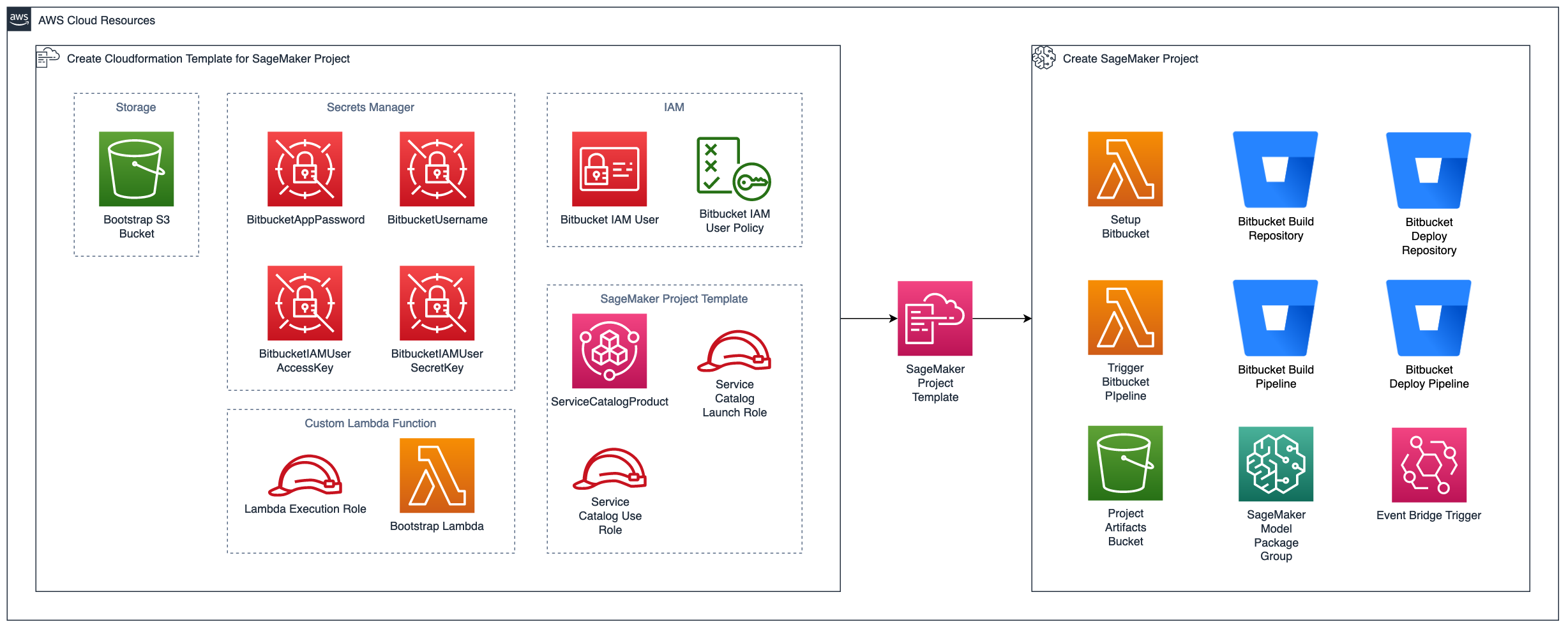
Task: Click the 'Storage' group label
Action: (135, 107)
